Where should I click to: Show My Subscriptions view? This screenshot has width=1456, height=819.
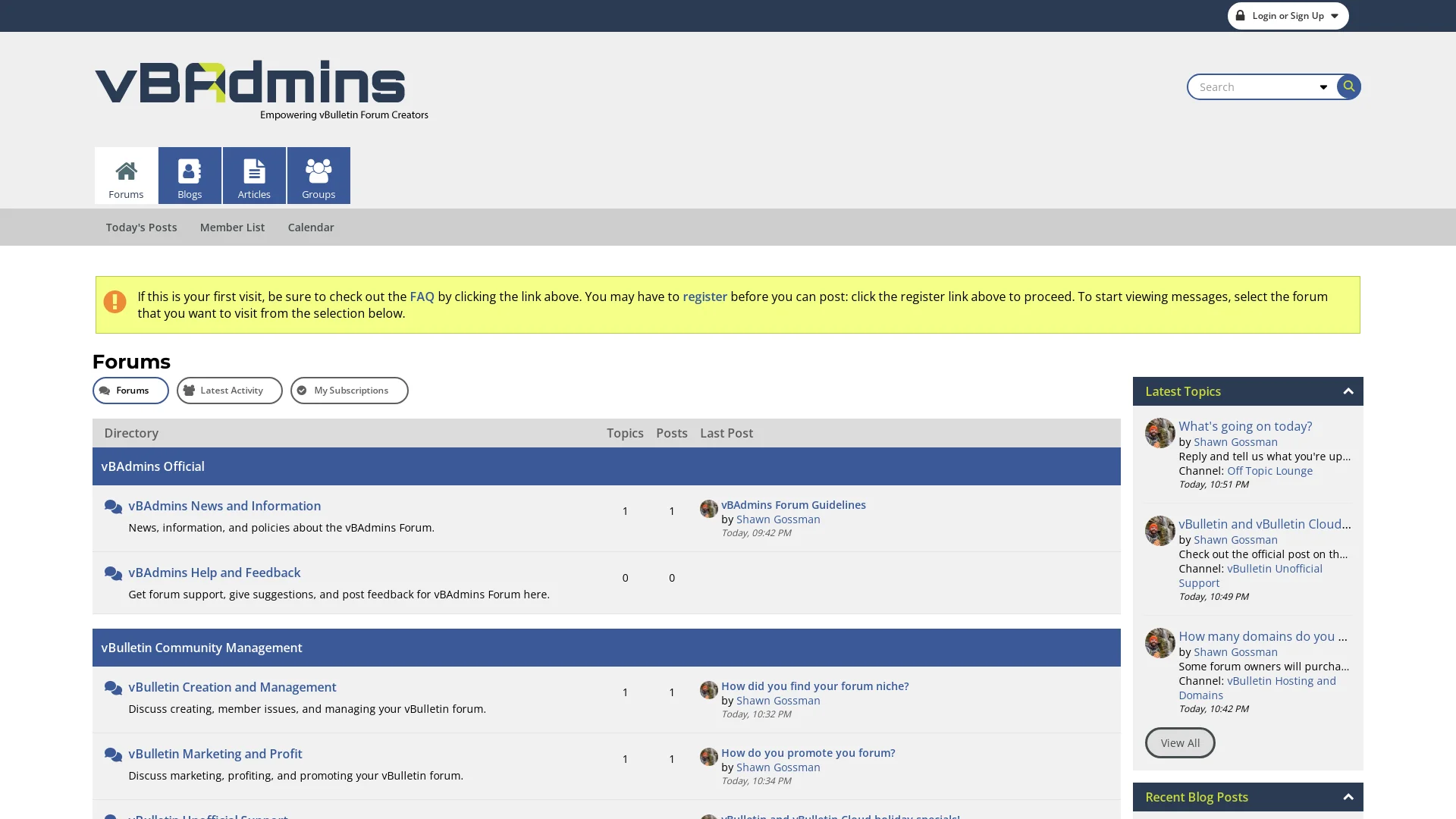pyautogui.click(x=350, y=391)
